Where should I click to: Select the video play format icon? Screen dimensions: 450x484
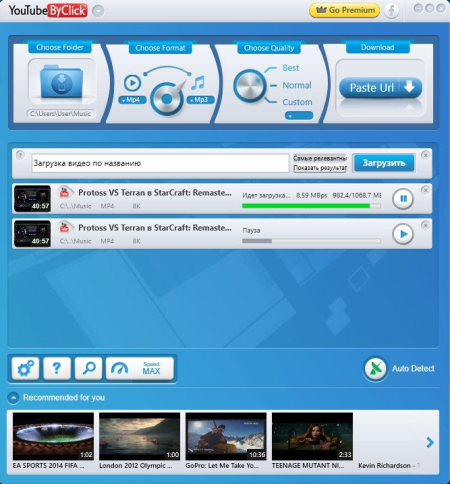click(x=132, y=83)
